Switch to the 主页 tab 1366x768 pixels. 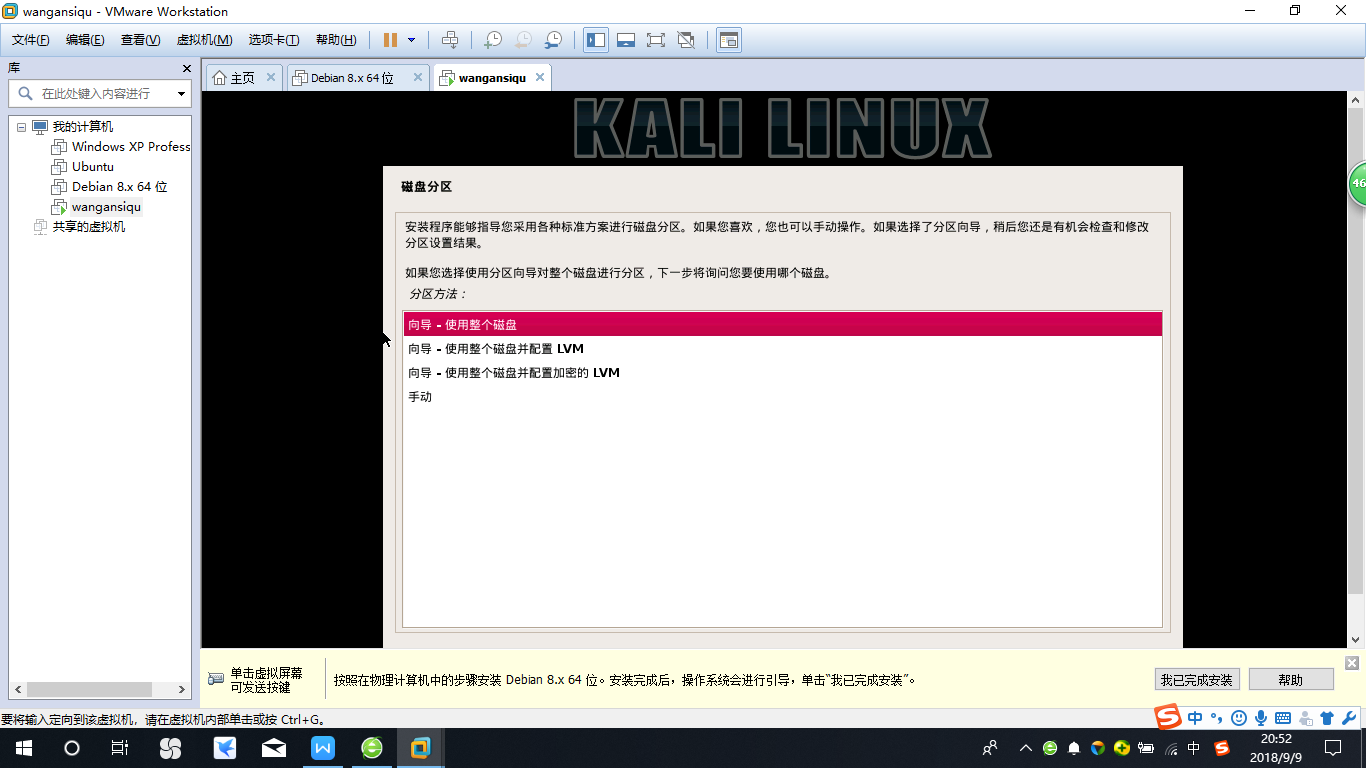(243, 78)
